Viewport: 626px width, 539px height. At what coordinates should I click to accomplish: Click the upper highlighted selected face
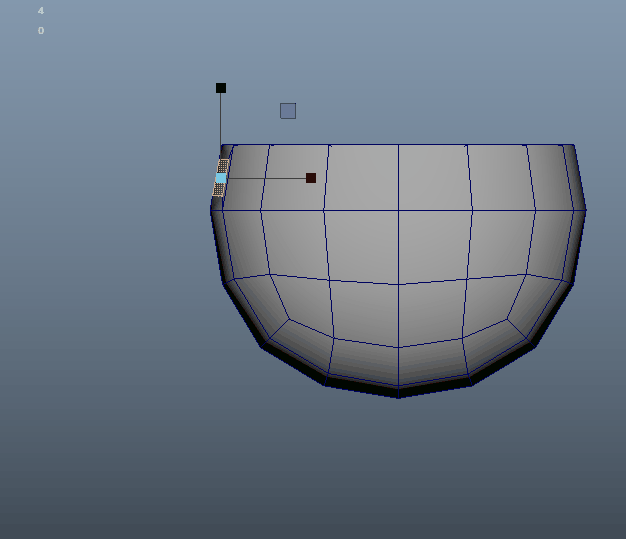[223, 166]
